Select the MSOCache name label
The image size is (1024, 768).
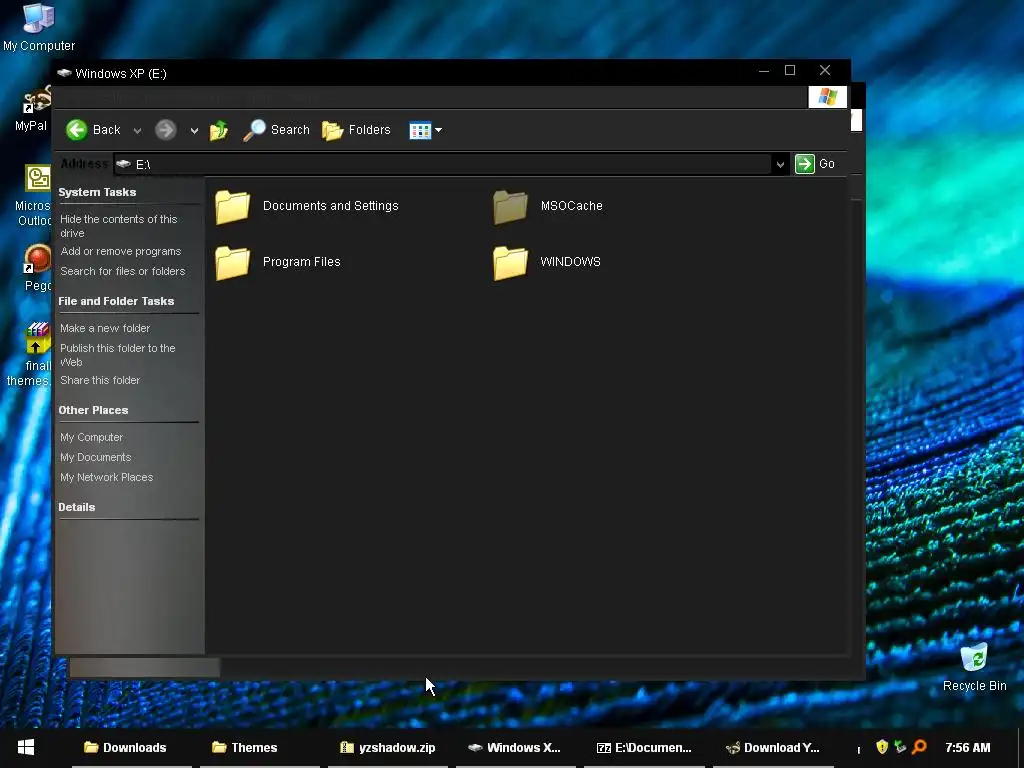pyautogui.click(x=571, y=206)
